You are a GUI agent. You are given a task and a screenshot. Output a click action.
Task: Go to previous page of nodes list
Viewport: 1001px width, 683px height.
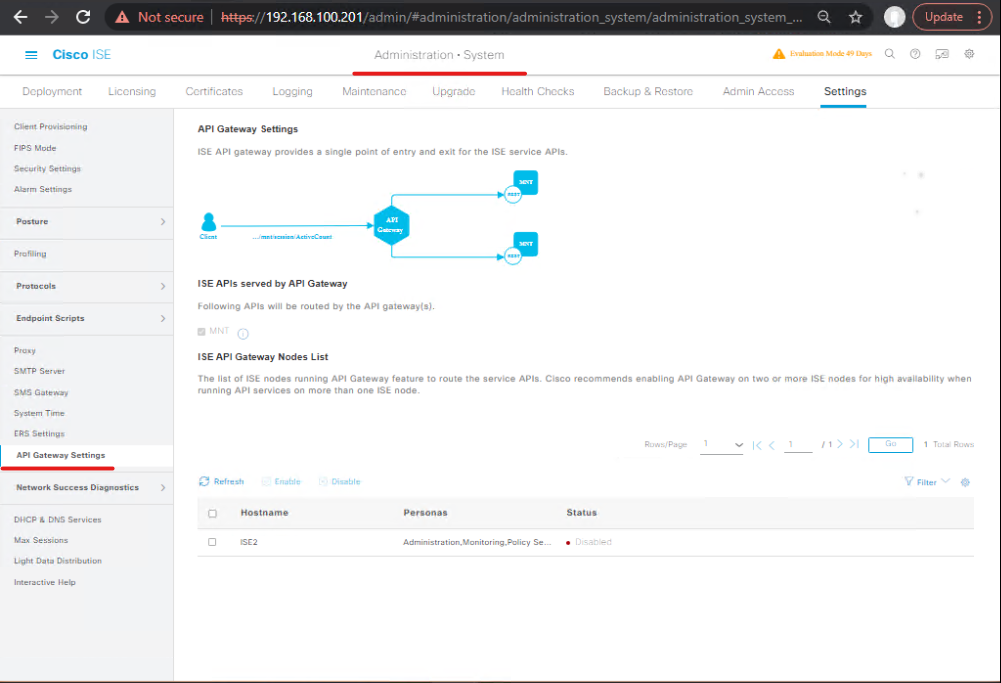click(x=772, y=445)
